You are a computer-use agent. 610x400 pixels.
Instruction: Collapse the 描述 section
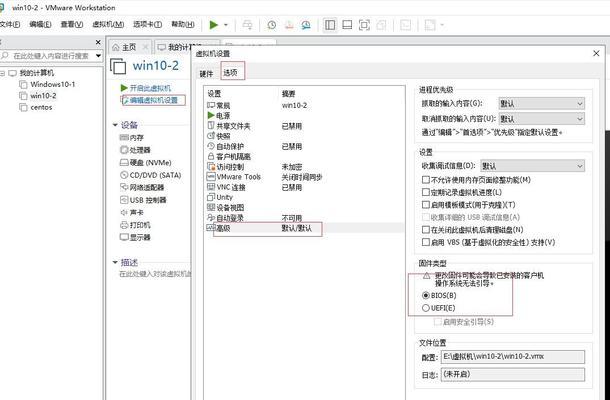[x=115, y=262]
